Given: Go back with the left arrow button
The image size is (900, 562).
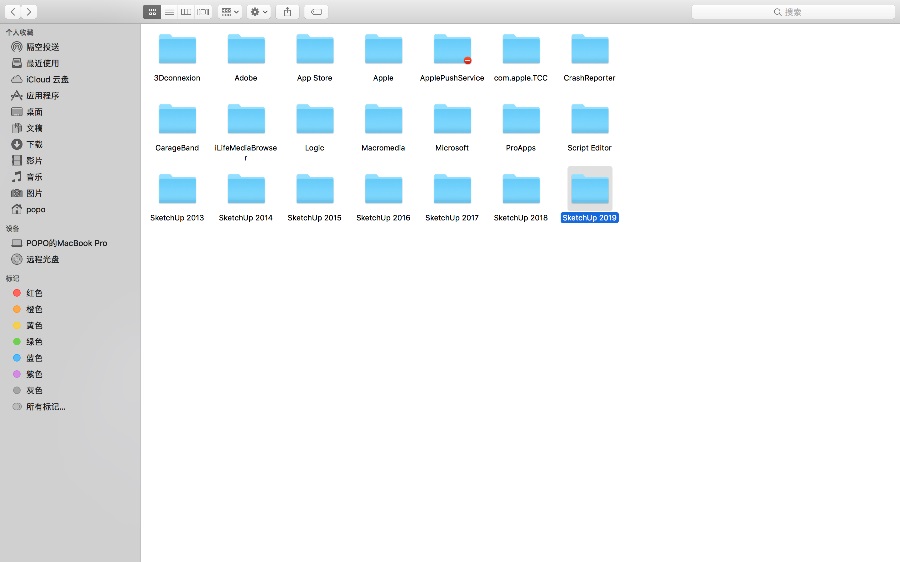Looking at the screenshot, I should [13, 11].
